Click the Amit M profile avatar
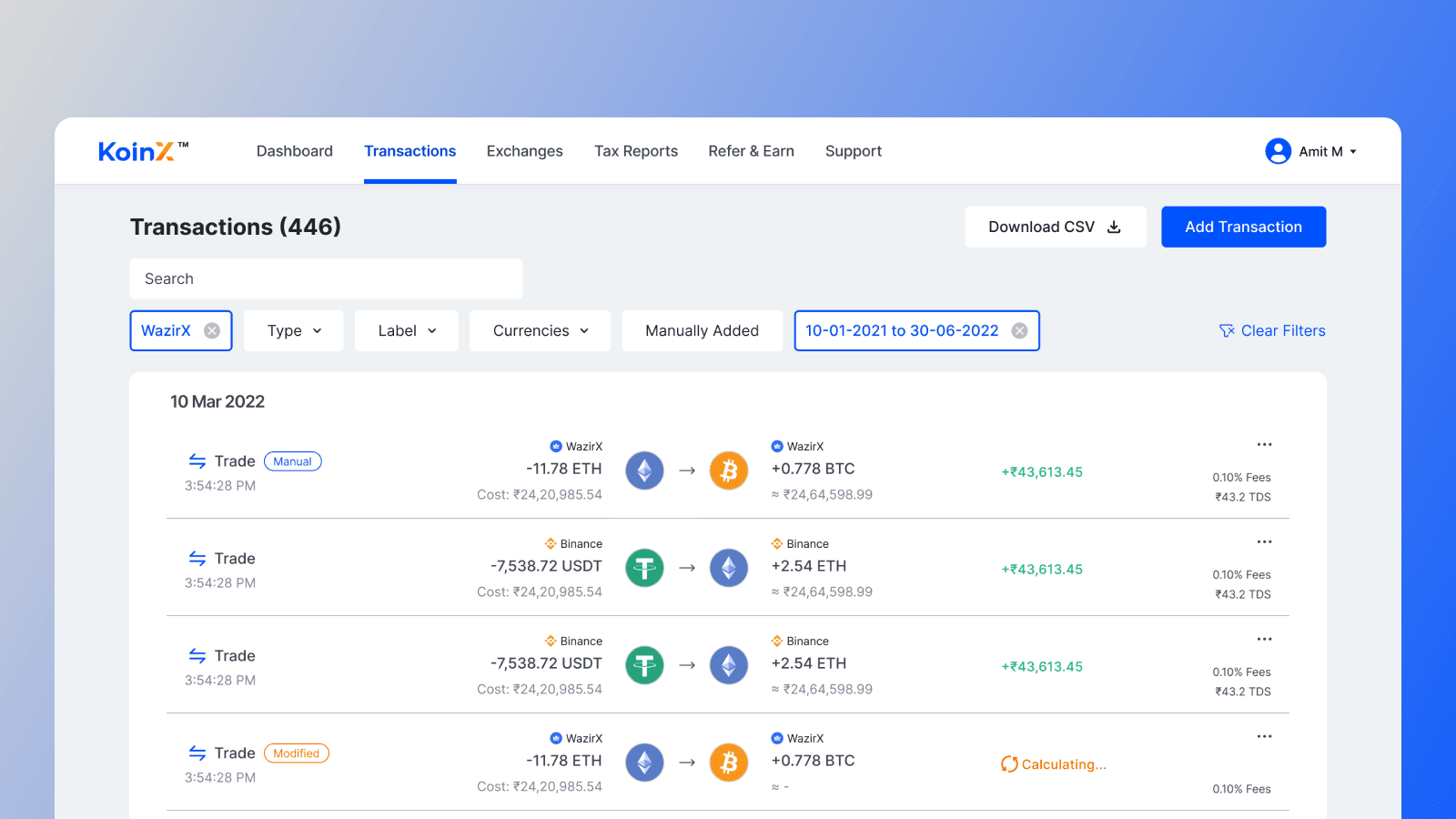Viewport: 1456px width, 819px height. (1278, 151)
